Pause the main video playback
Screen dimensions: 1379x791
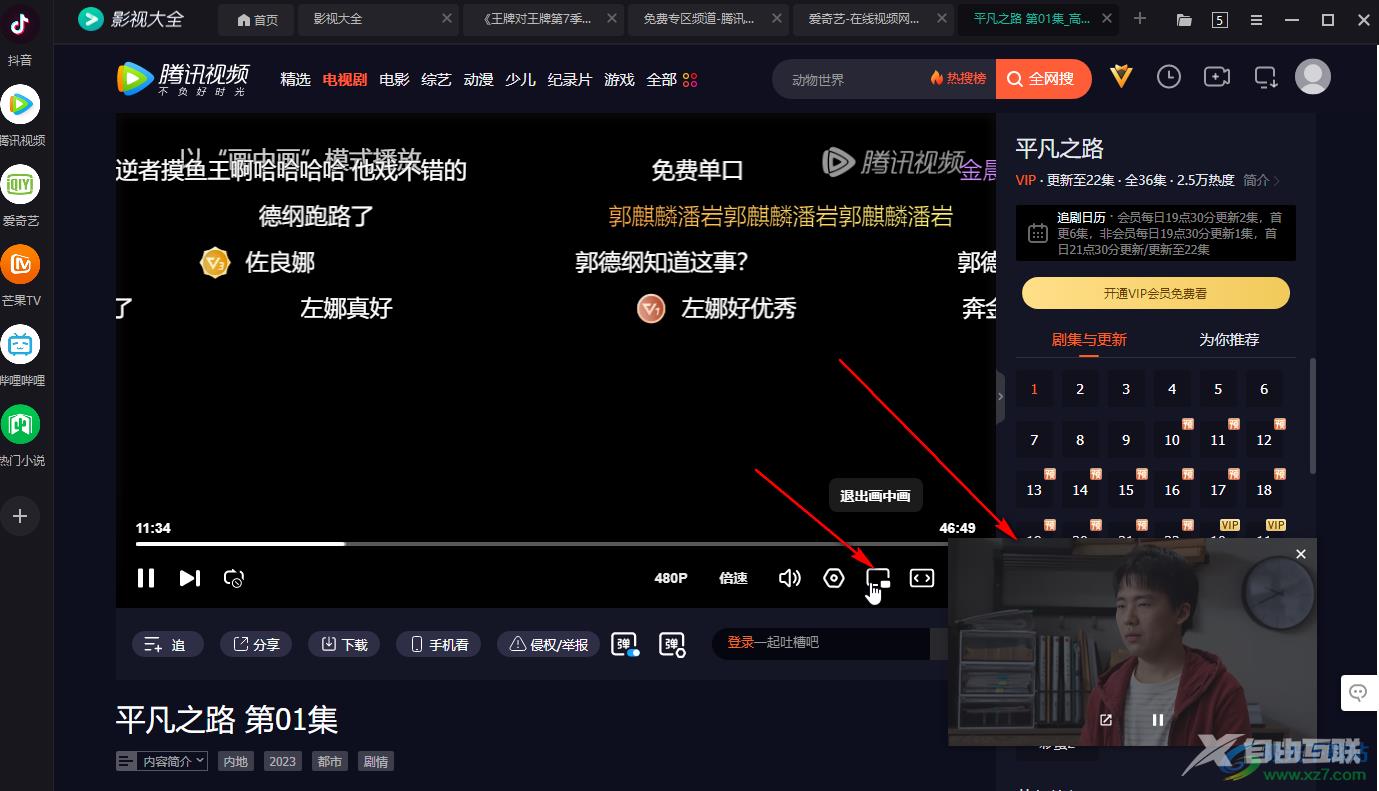coord(146,578)
